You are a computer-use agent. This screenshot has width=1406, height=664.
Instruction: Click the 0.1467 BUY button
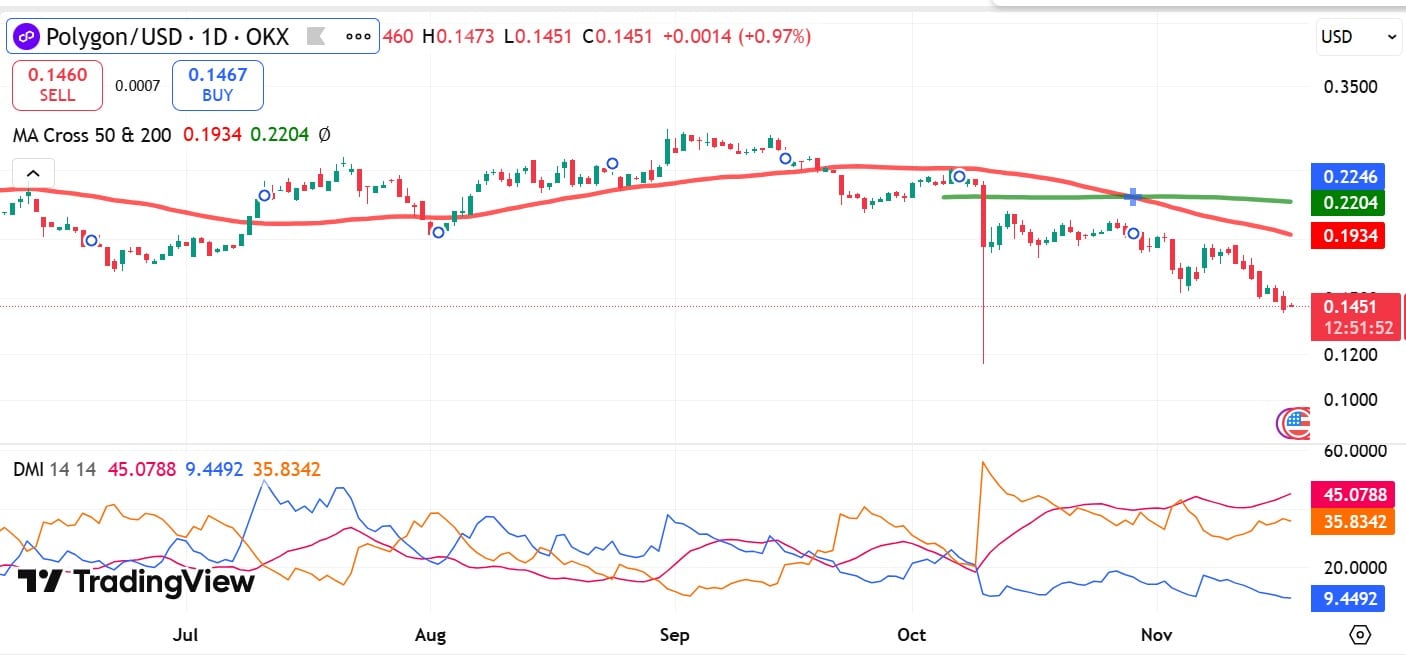point(217,85)
